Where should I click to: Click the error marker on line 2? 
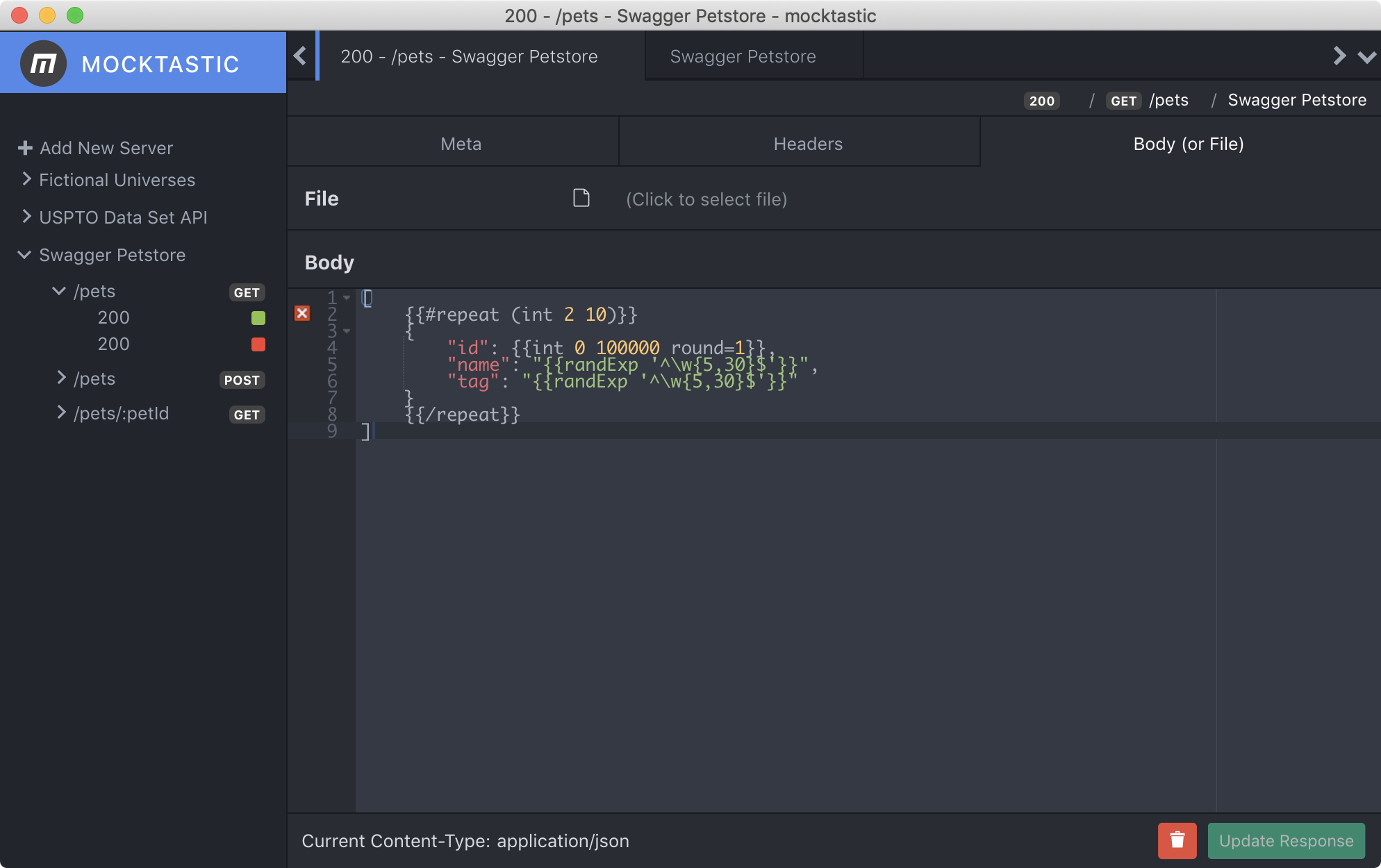[x=302, y=314]
